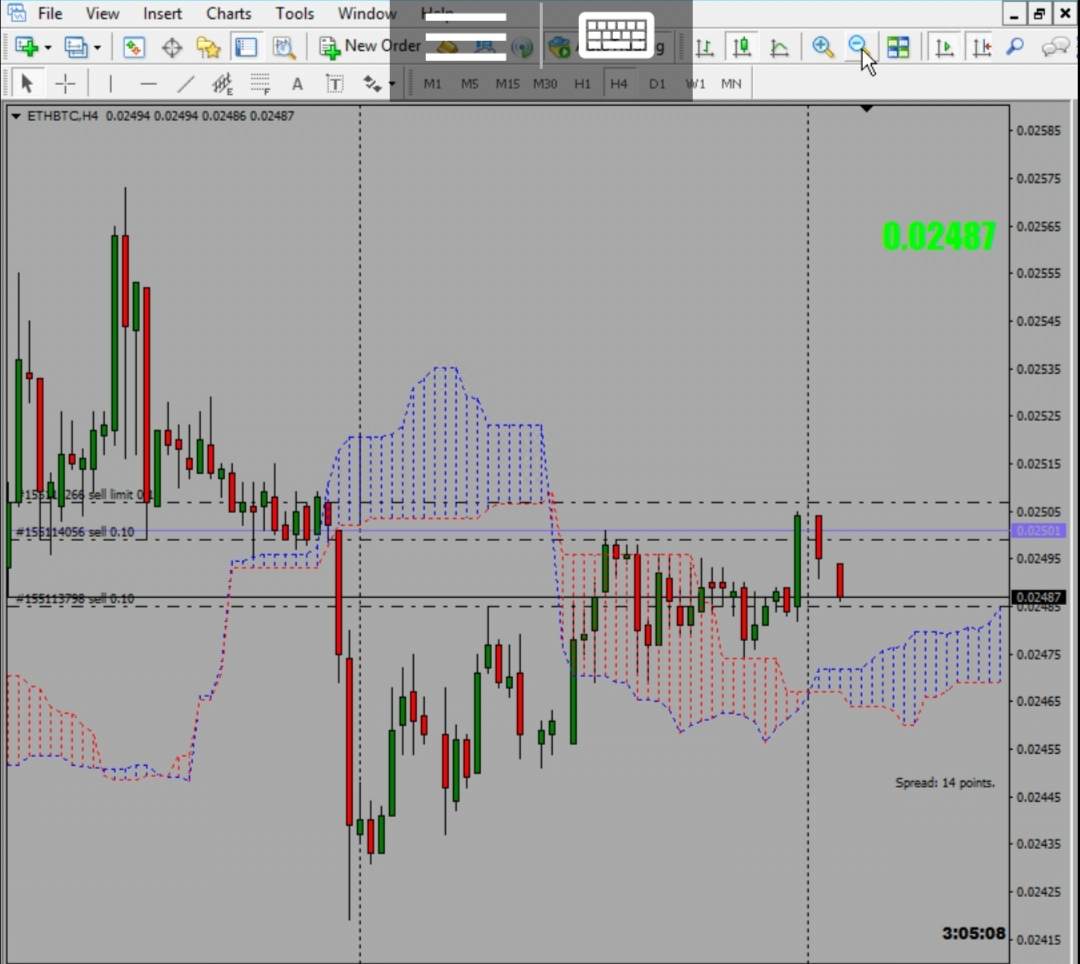
Task: Open the Arrows objects icon
Action: (372, 84)
